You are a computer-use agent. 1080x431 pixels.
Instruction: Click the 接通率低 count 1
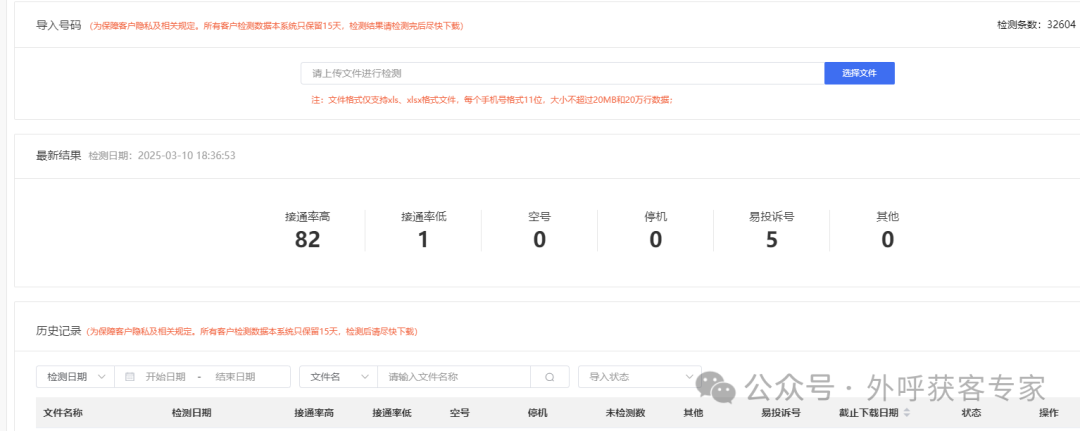click(x=423, y=239)
